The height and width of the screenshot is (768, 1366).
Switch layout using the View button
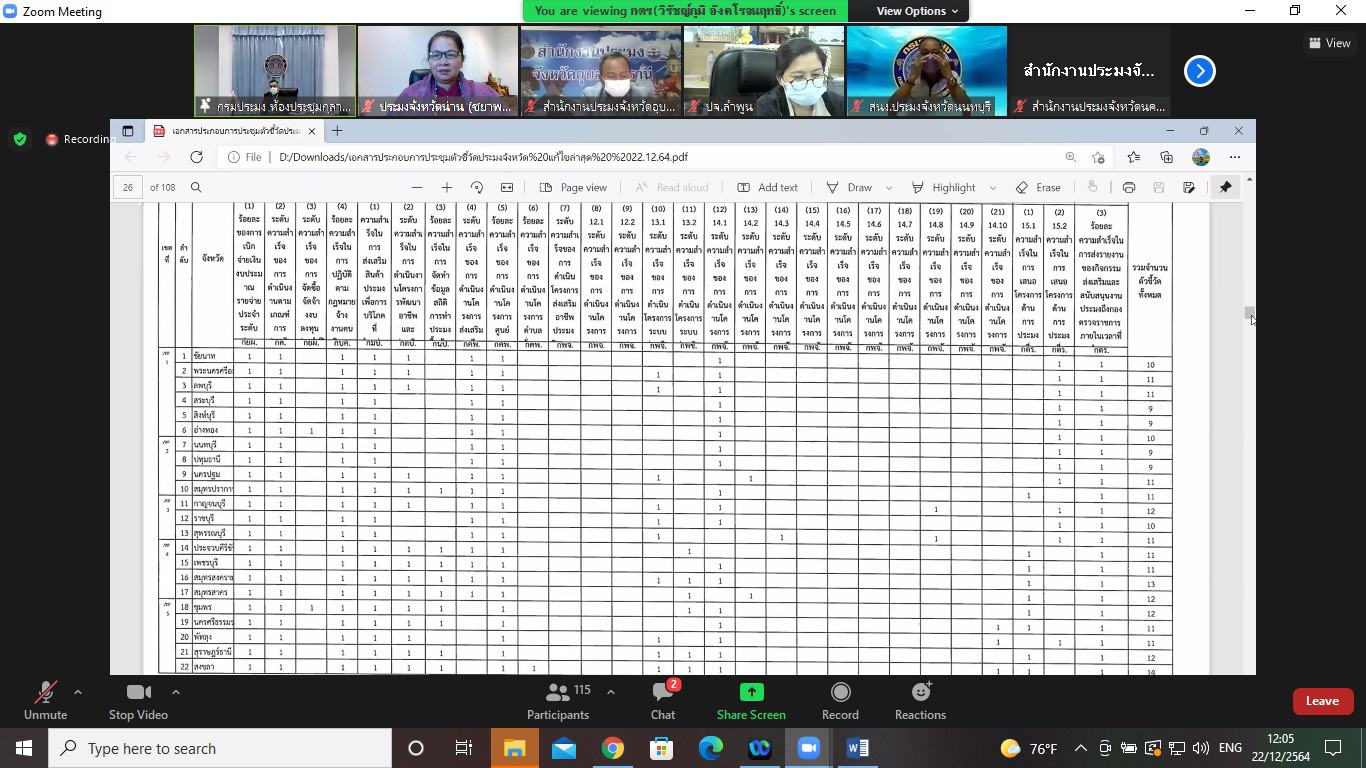coord(1329,43)
